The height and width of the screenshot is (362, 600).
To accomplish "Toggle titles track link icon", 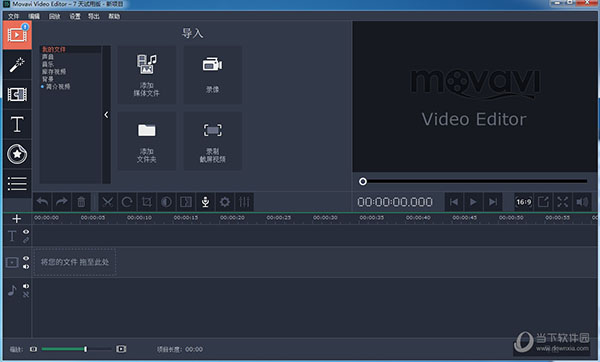I will click(26, 240).
